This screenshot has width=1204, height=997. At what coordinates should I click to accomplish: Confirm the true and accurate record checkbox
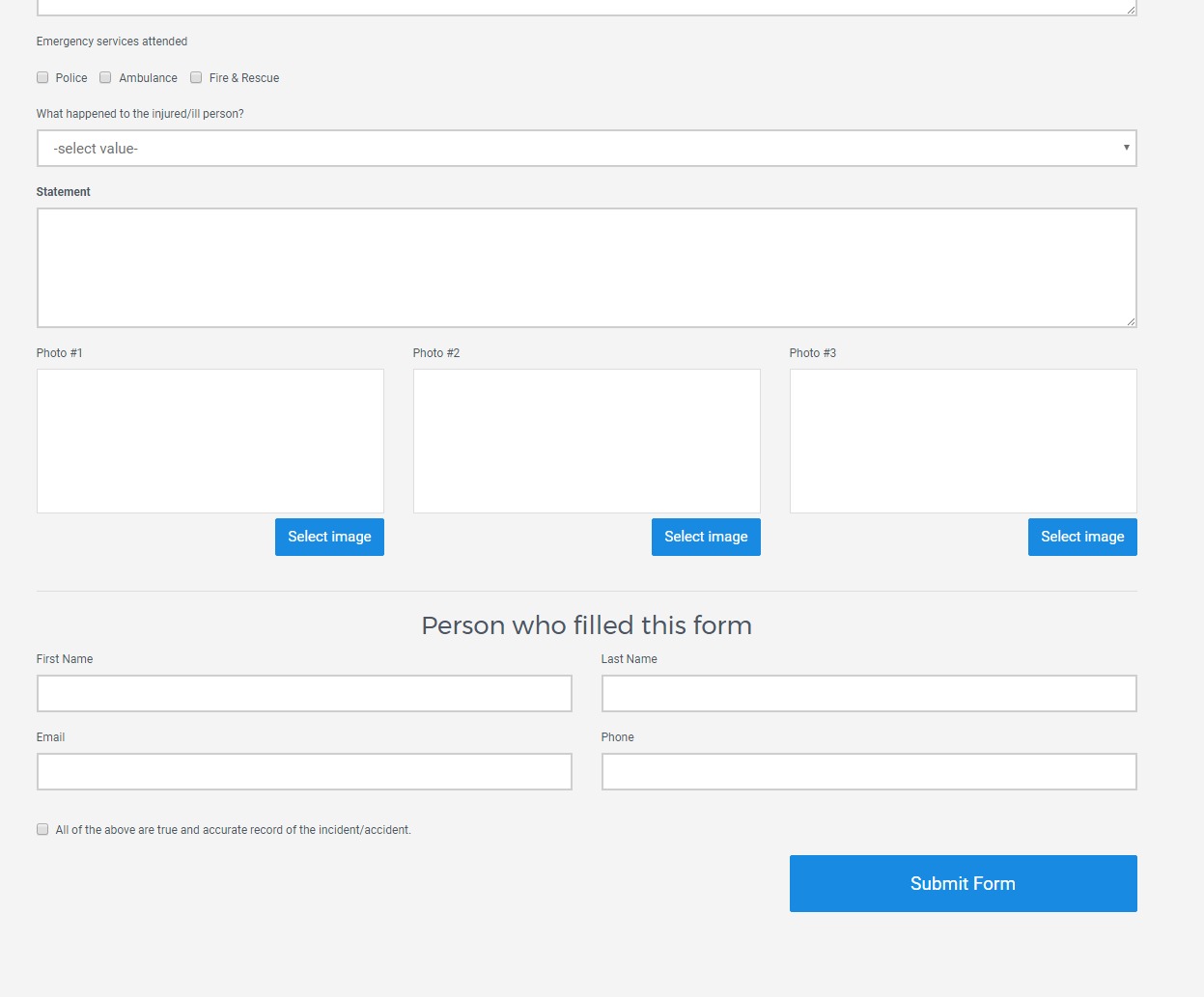point(42,830)
